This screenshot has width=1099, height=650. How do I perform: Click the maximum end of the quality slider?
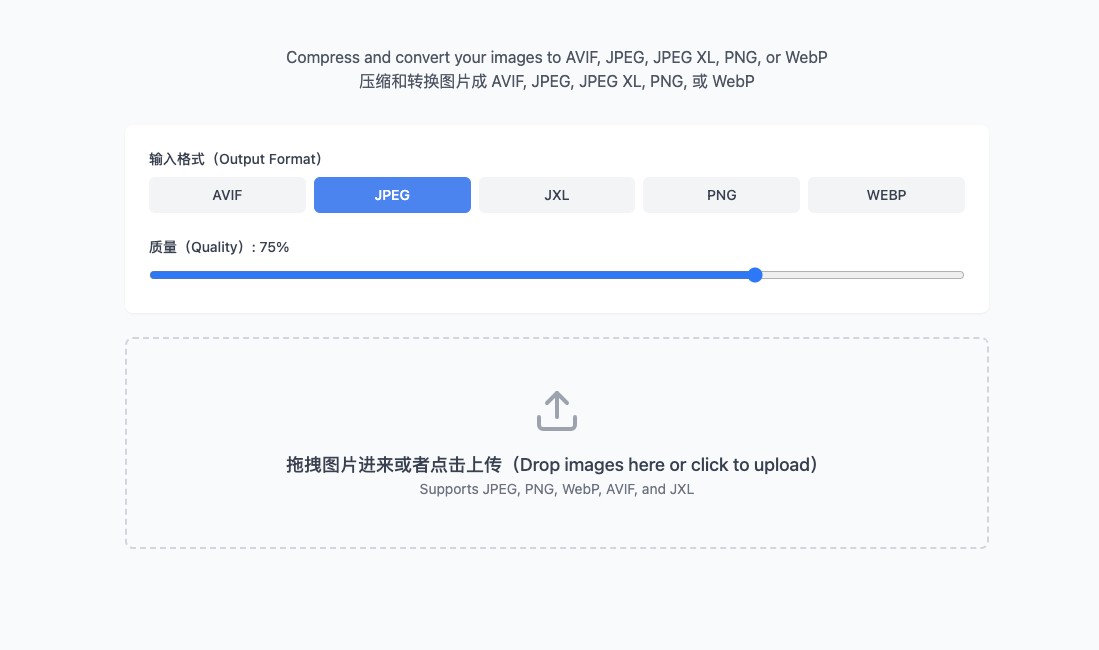pyautogui.click(x=961, y=275)
